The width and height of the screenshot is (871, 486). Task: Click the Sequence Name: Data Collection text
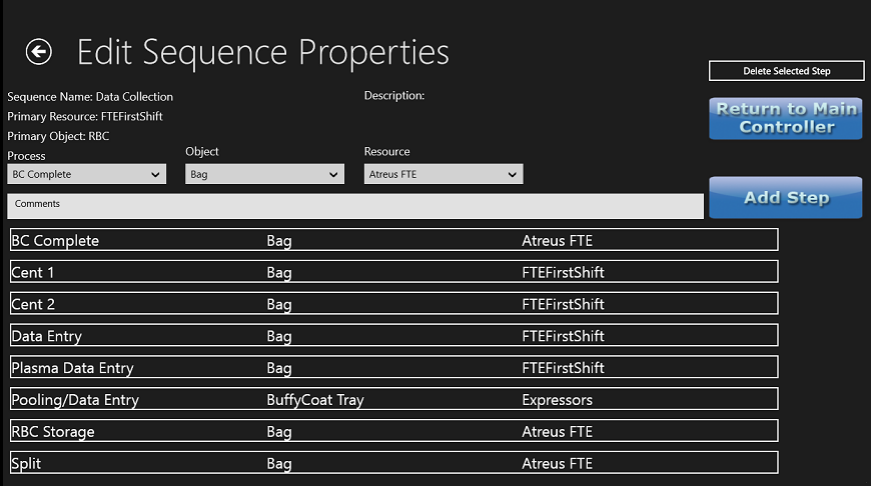(90, 97)
